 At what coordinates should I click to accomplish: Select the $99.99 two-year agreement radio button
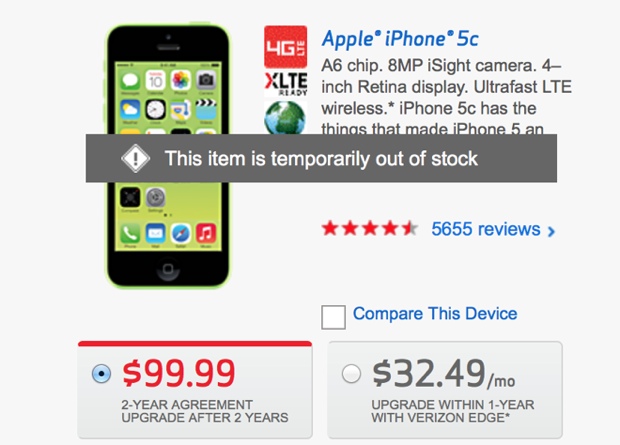101,373
